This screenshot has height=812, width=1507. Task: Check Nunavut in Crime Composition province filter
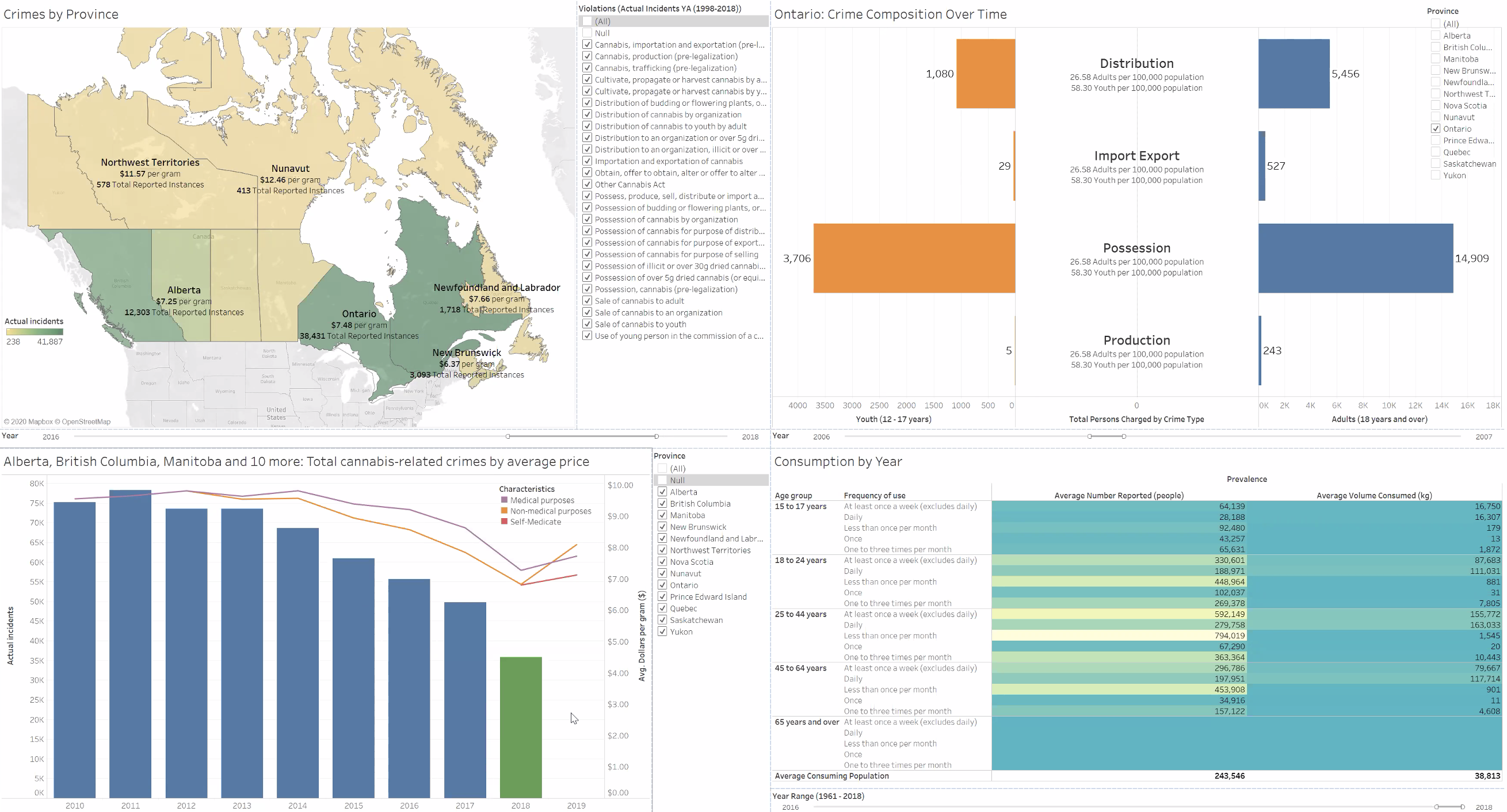(x=1435, y=117)
